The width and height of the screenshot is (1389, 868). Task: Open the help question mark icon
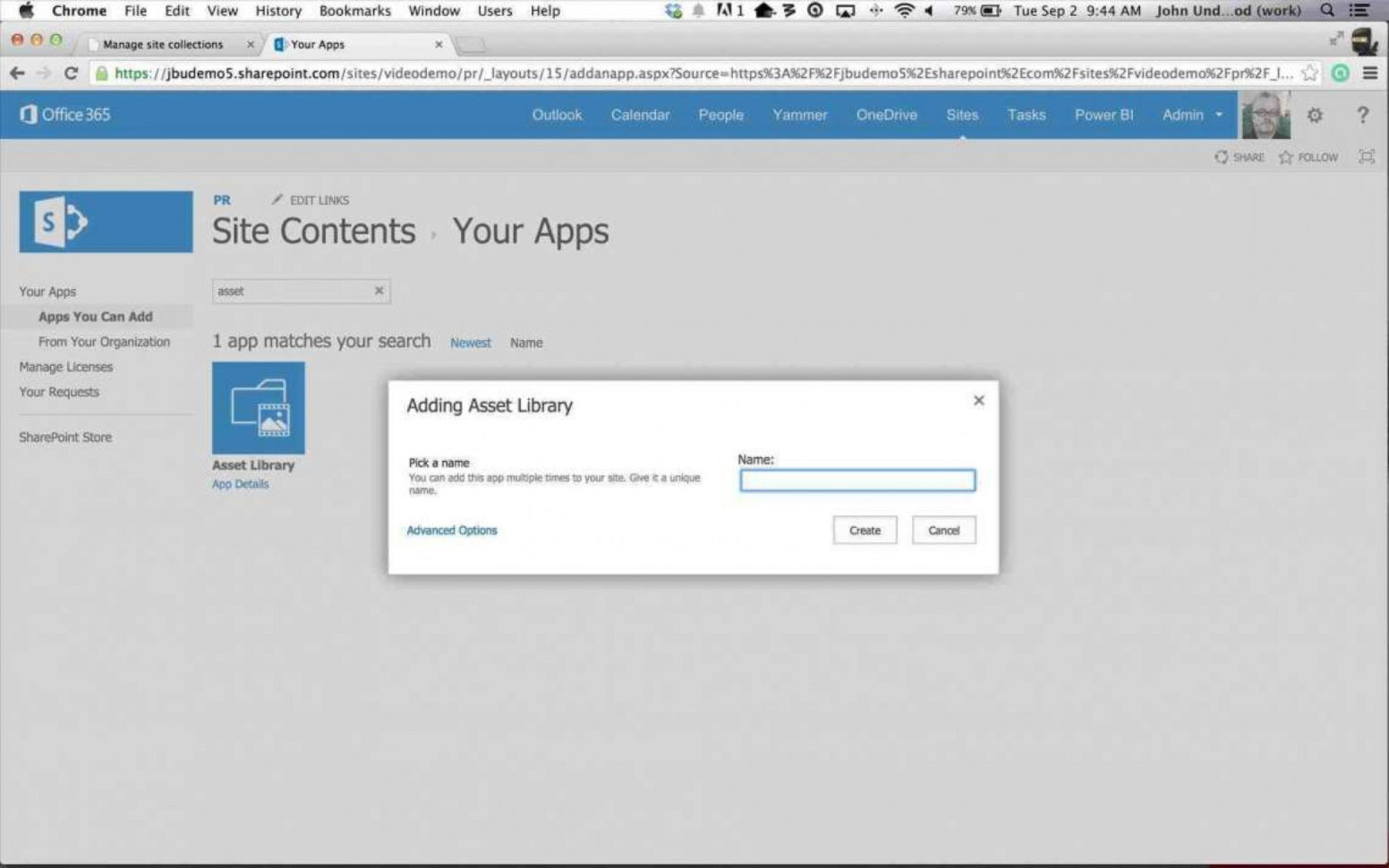click(x=1362, y=115)
